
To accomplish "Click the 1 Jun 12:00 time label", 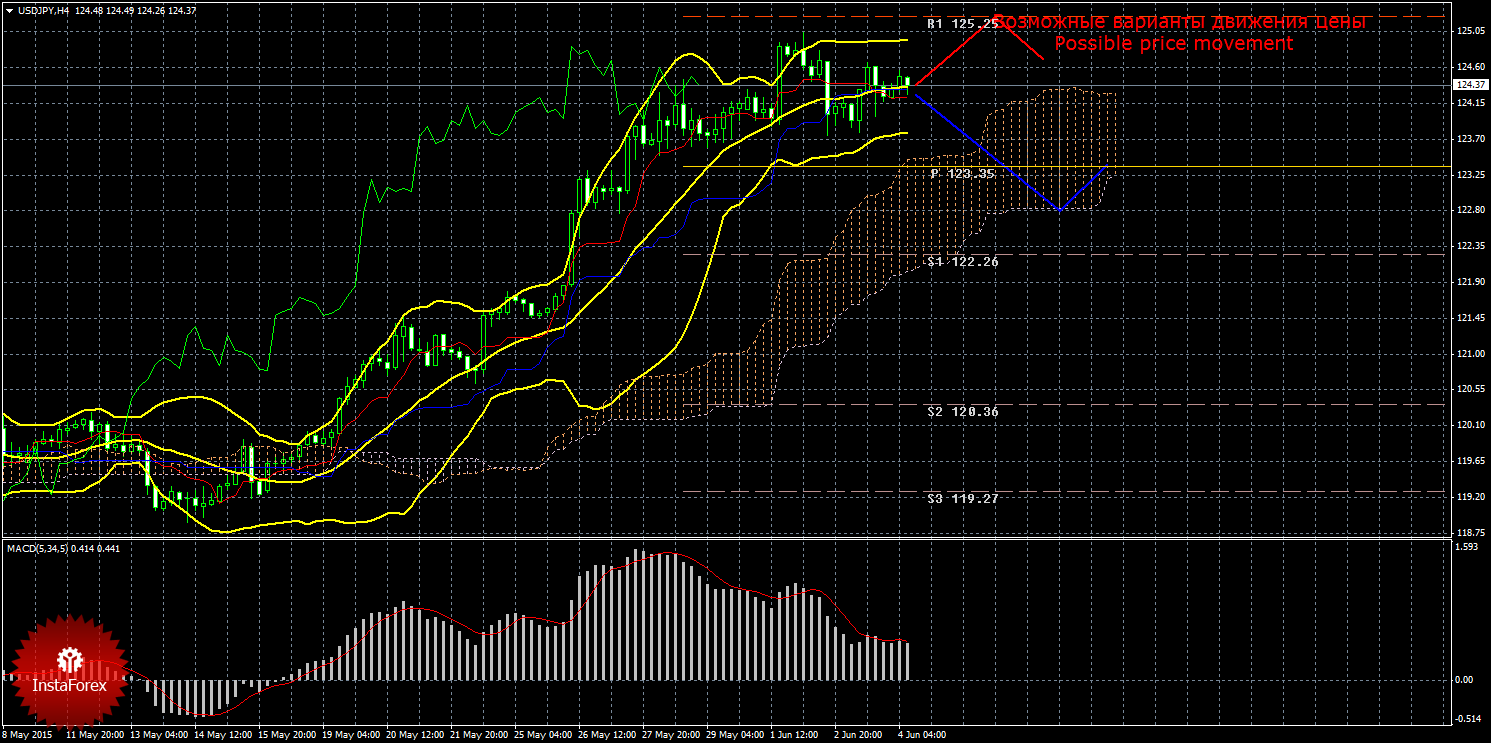I will (795, 735).
